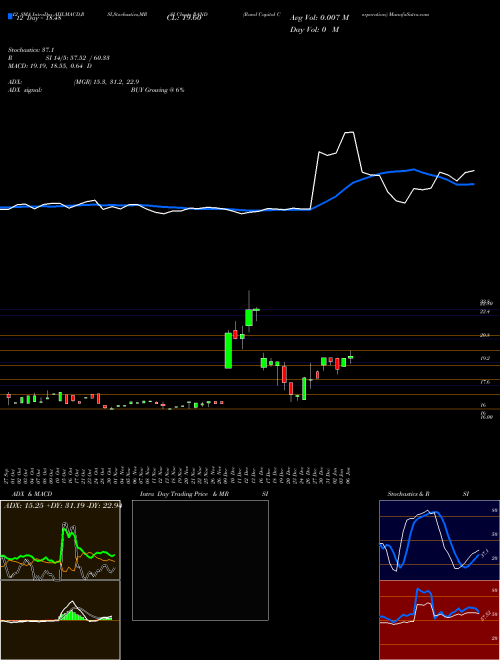Screen dimensions: 500x660
Task: Click the 'MACD: 19.19, 18.55, 0.64 D' line
Action: pyautogui.click(x=50, y=66)
